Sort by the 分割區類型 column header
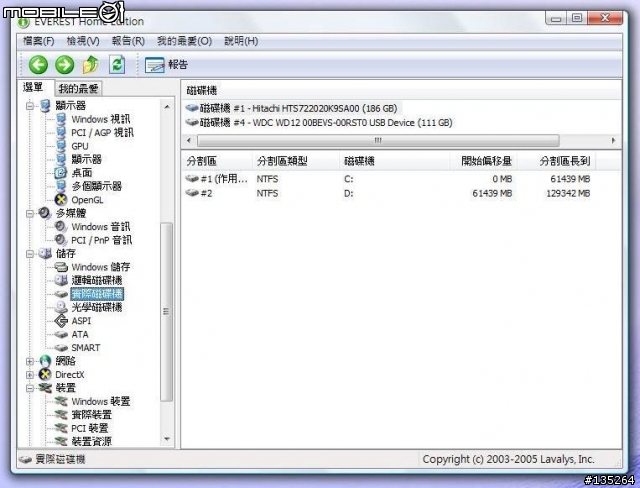The height and width of the screenshot is (488, 640). pos(296,161)
